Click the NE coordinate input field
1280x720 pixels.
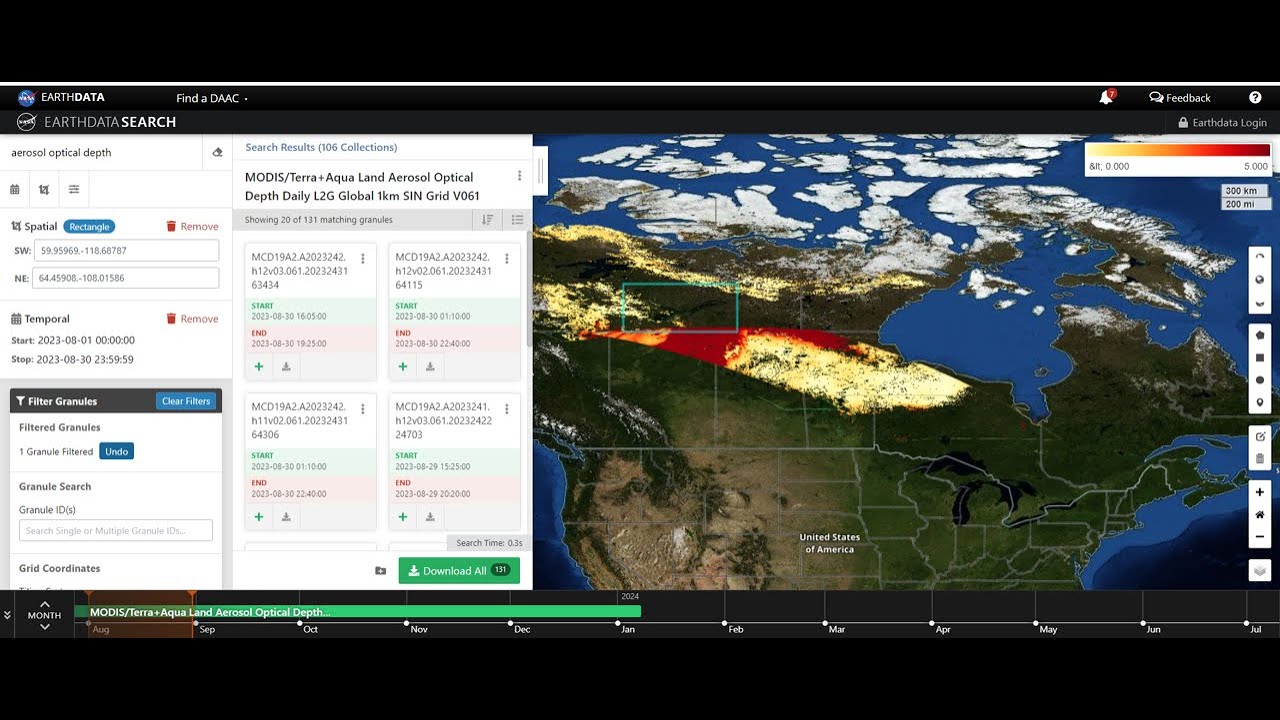pyautogui.click(x=126, y=278)
